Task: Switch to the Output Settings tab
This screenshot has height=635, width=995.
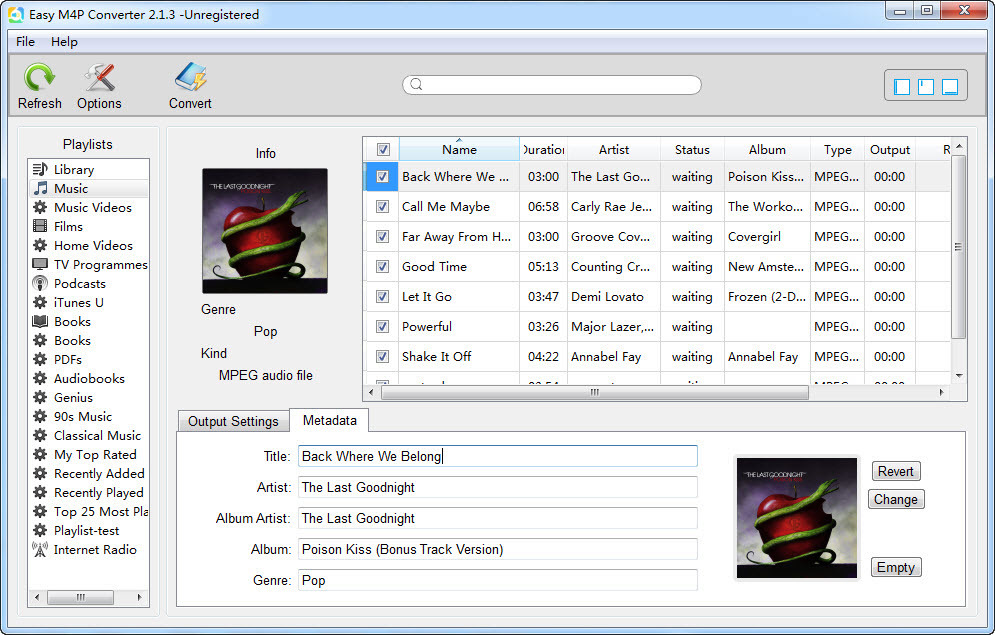Action: (233, 421)
